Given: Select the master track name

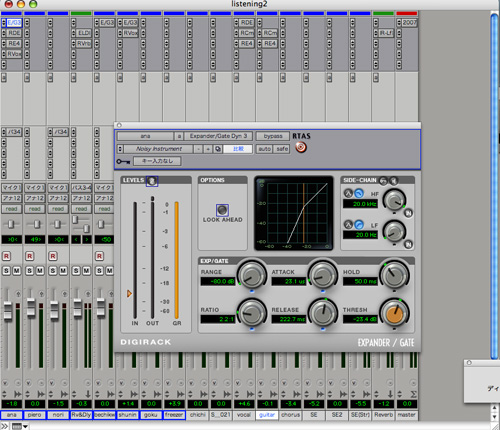Looking at the screenshot, I should tap(406, 415).
